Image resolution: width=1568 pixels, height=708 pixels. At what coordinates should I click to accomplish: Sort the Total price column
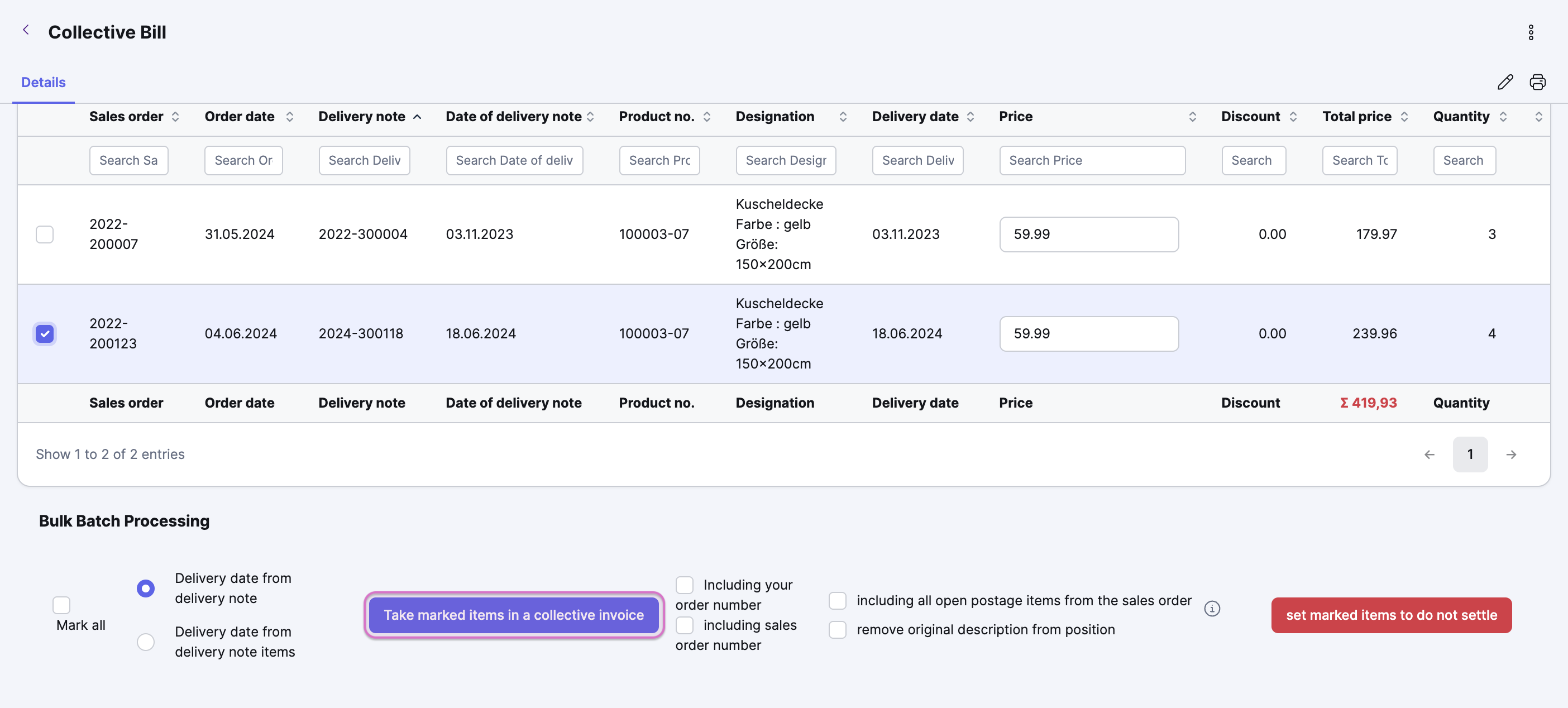coord(1404,117)
